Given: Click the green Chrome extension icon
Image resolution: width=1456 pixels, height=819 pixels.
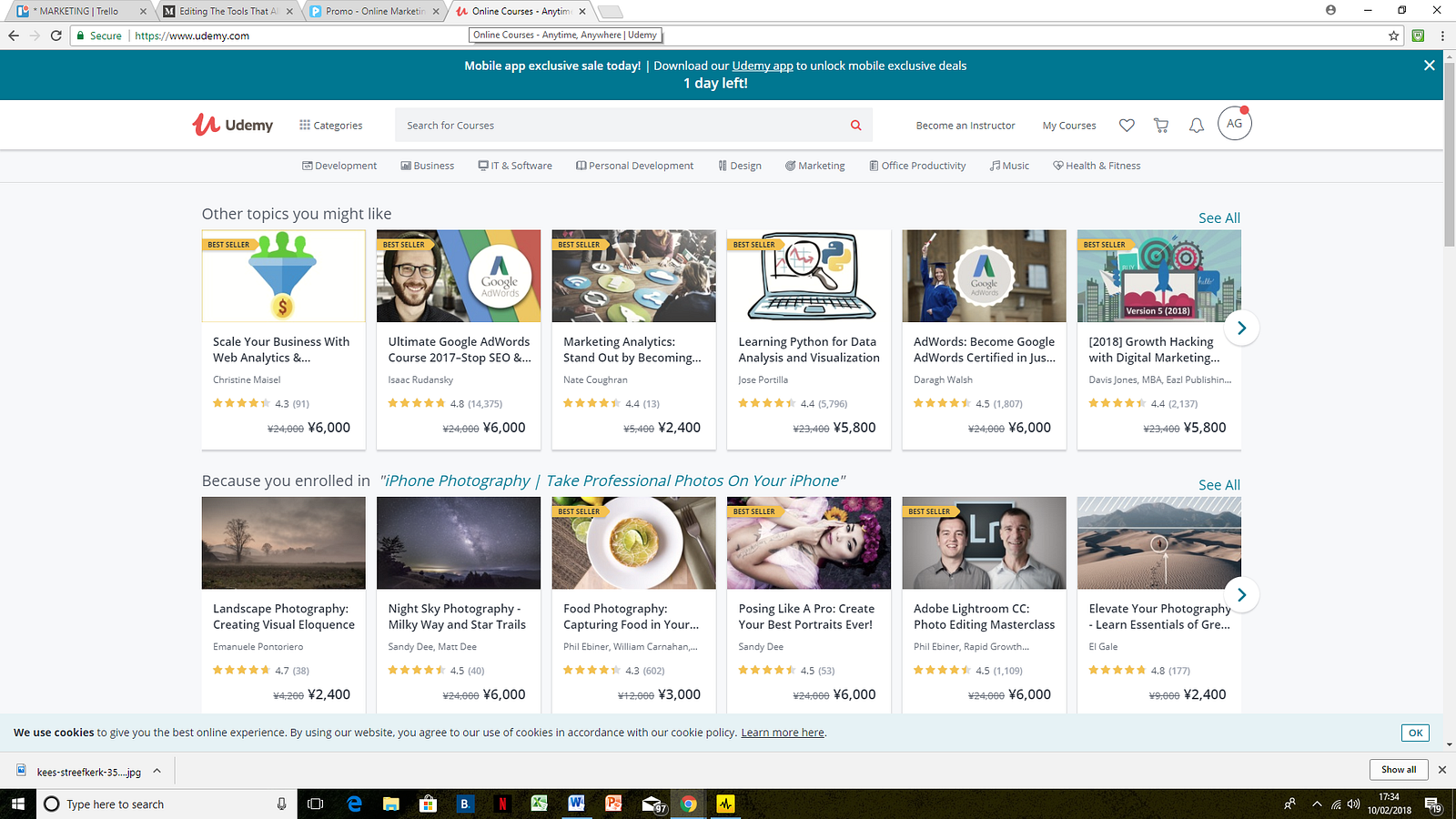Looking at the screenshot, I should tap(1418, 35).
